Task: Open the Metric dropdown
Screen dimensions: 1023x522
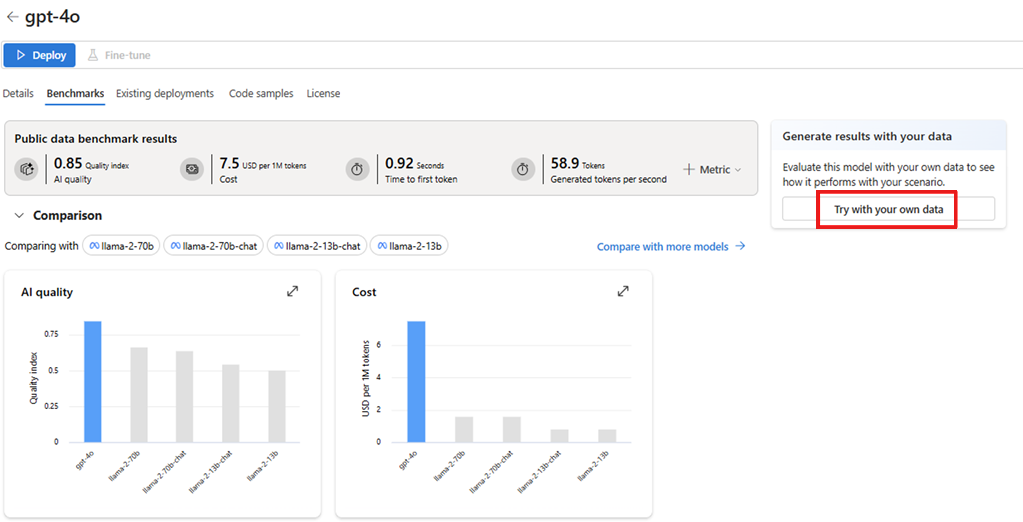Action: pyautogui.click(x=713, y=170)
